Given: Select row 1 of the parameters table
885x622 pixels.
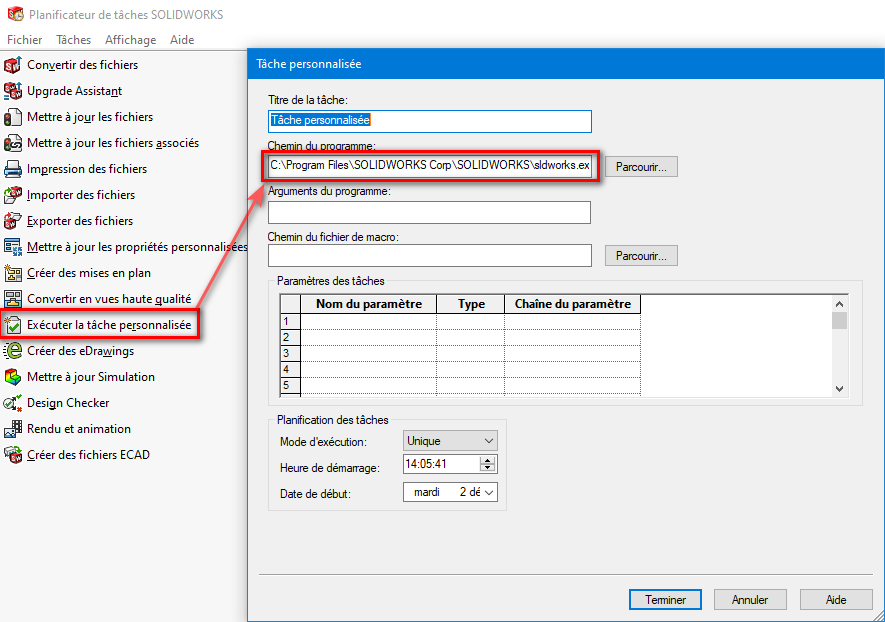Looking at the screenshot, I should pos(290,321).
